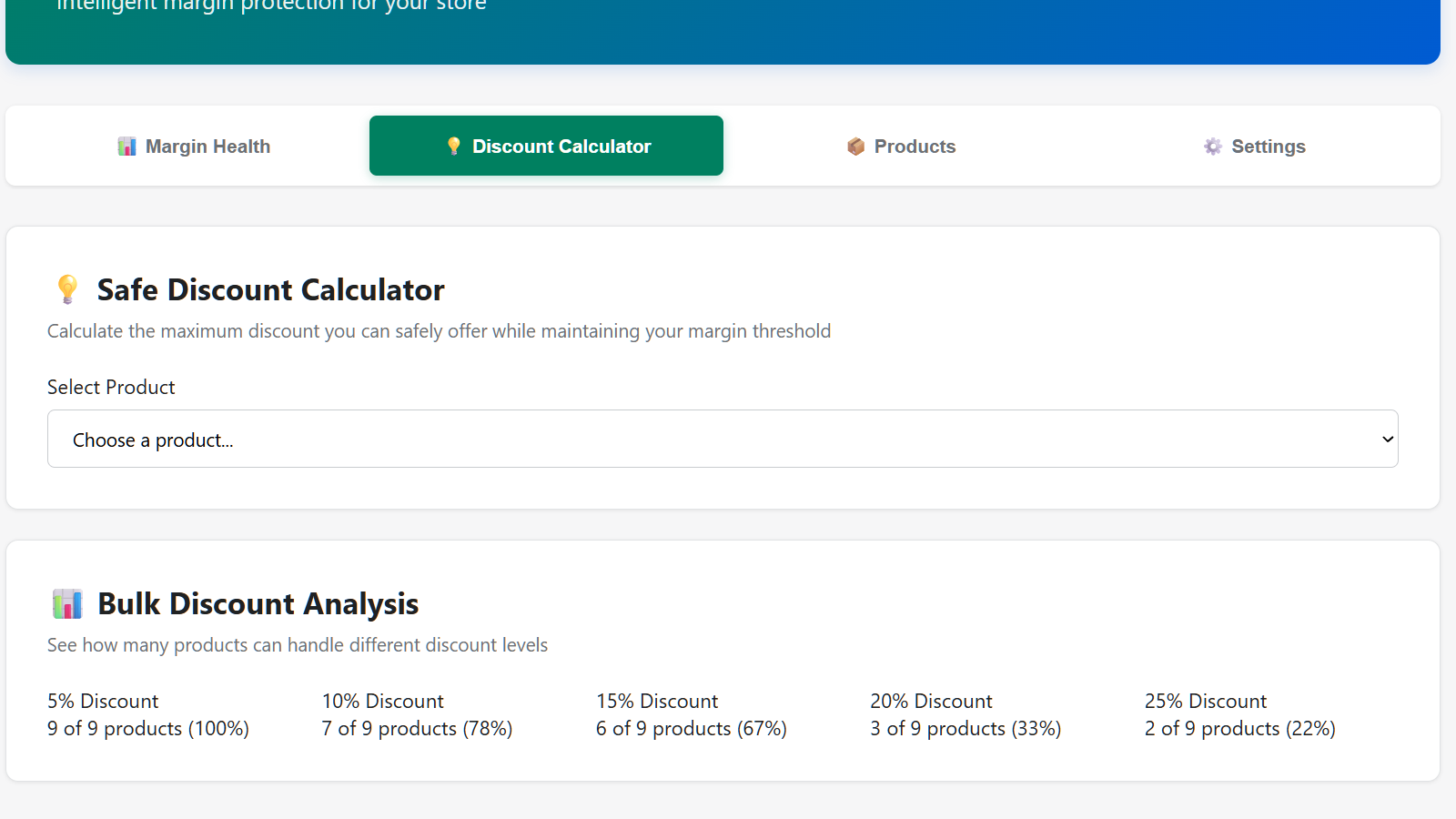The height and width of the screenshot is (819, 1456).
Task: Click the Bulk Discount Analysis heading
Action: click(258, 602)
